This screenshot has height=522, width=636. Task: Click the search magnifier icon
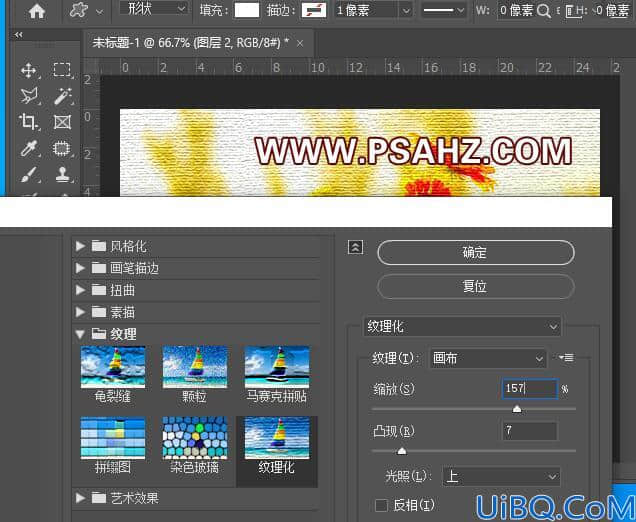(x=544, y=11)
